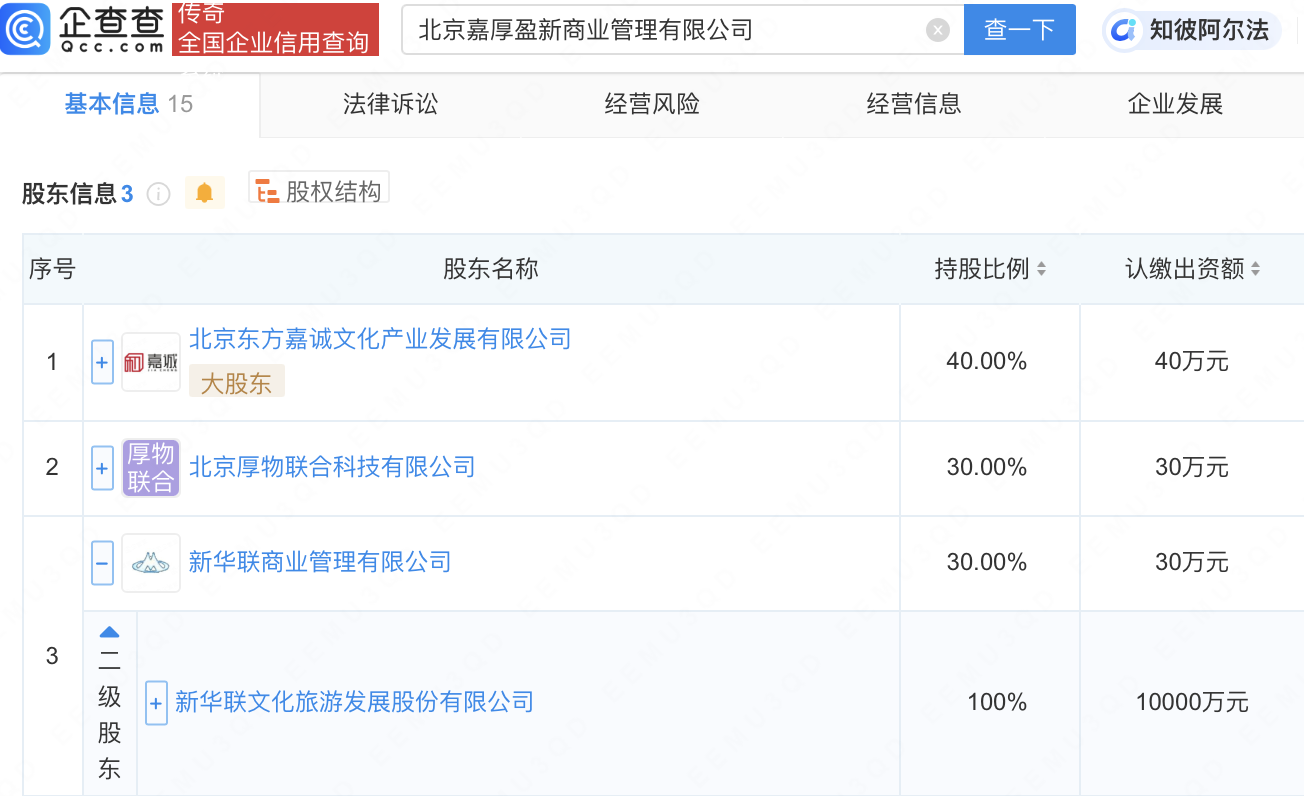The image size is (1304, 796).
Task: Click the orange bell notification icon
Action: tap(205, 193)
